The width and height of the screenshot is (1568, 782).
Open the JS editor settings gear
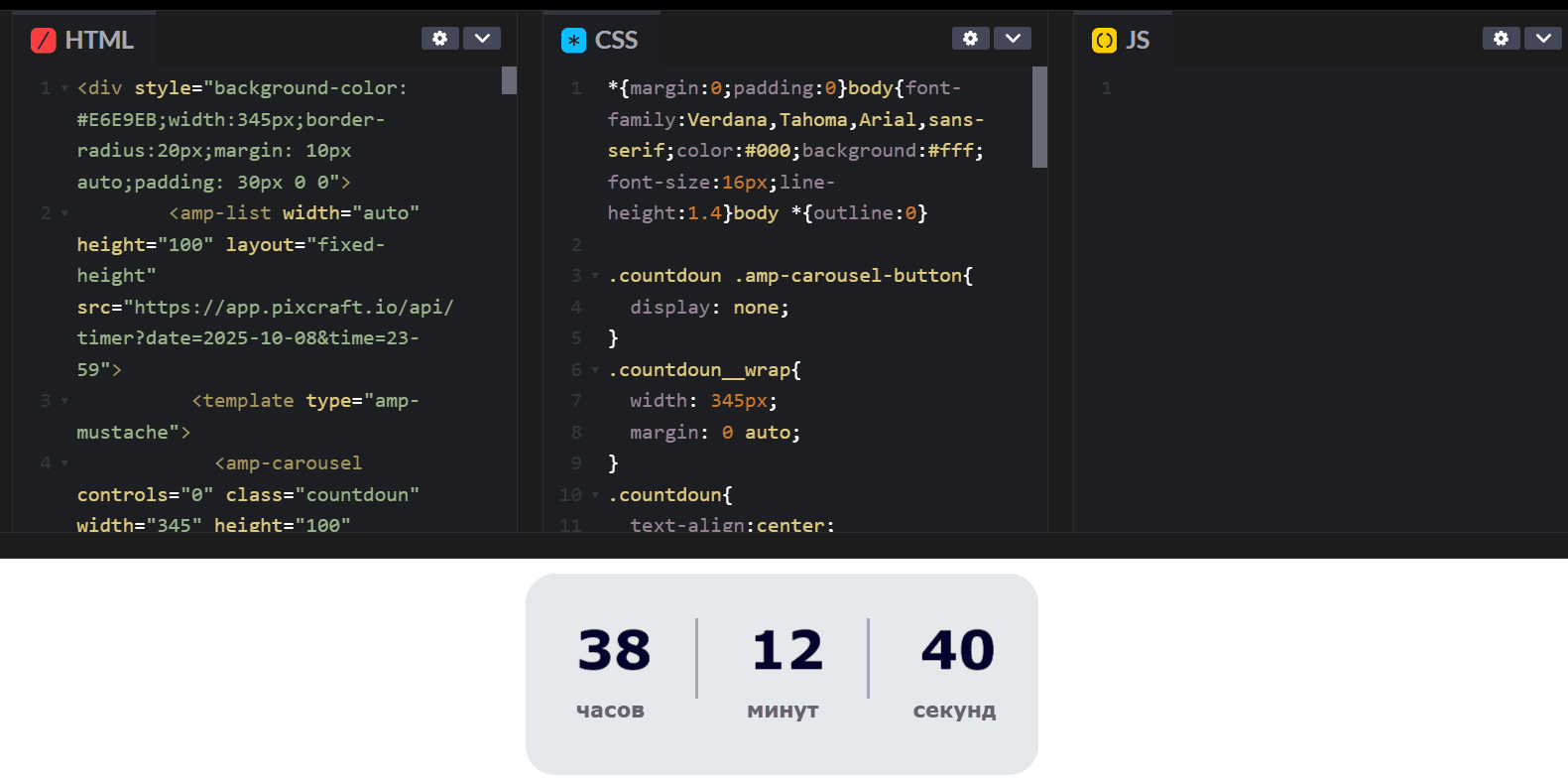[1501, 39]
